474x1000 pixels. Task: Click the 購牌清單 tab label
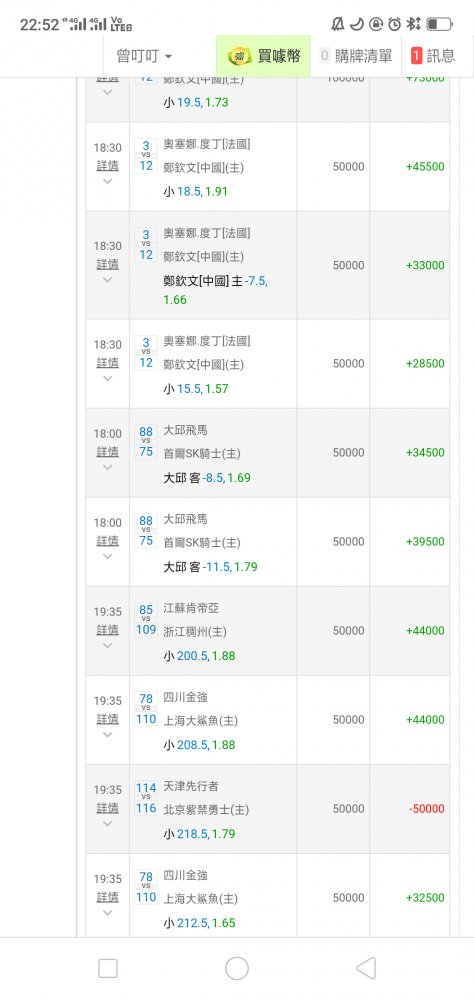coord(364,56)
